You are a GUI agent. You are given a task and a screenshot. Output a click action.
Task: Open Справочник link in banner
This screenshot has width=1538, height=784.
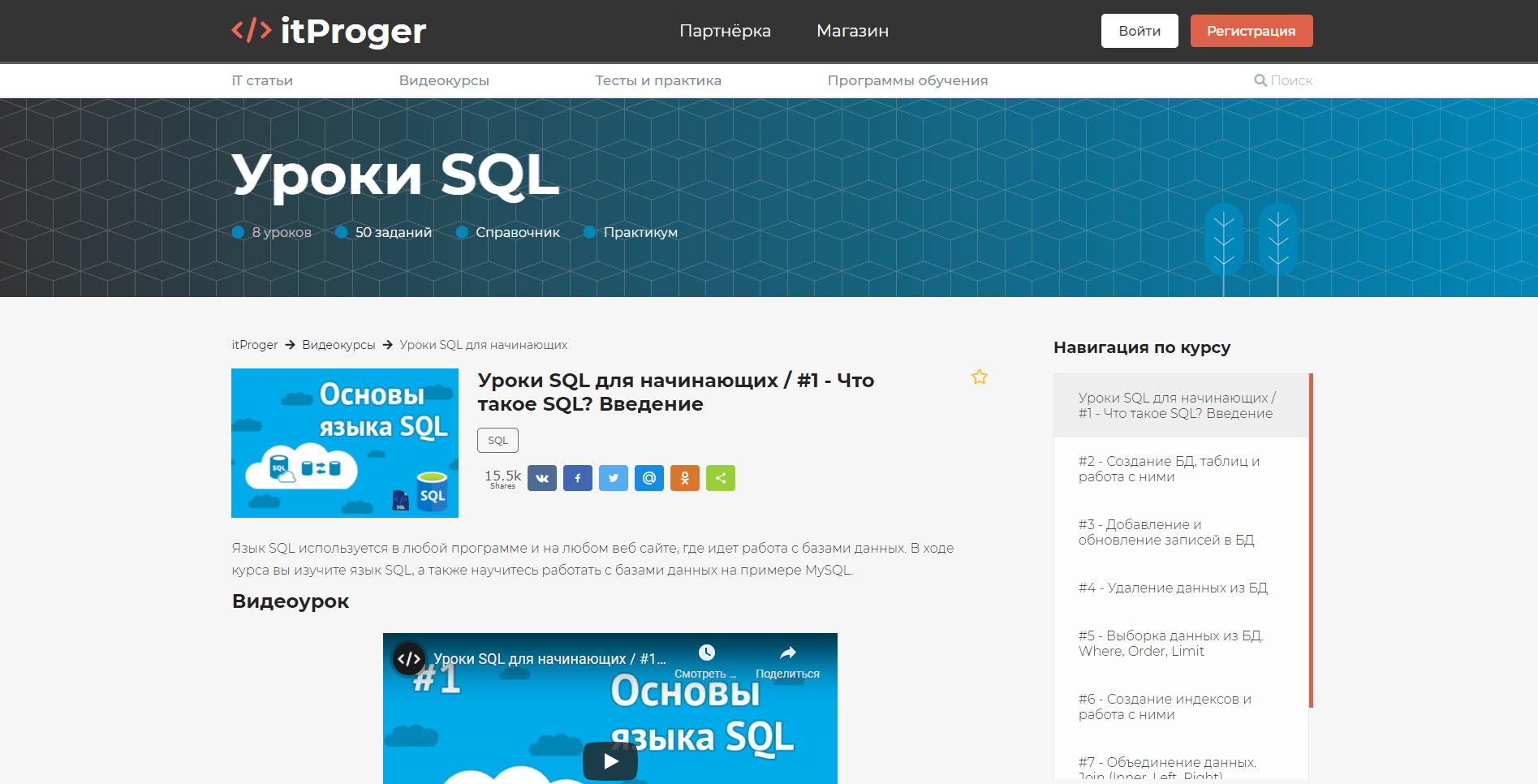pyautogui.click(x=518, y=232)
